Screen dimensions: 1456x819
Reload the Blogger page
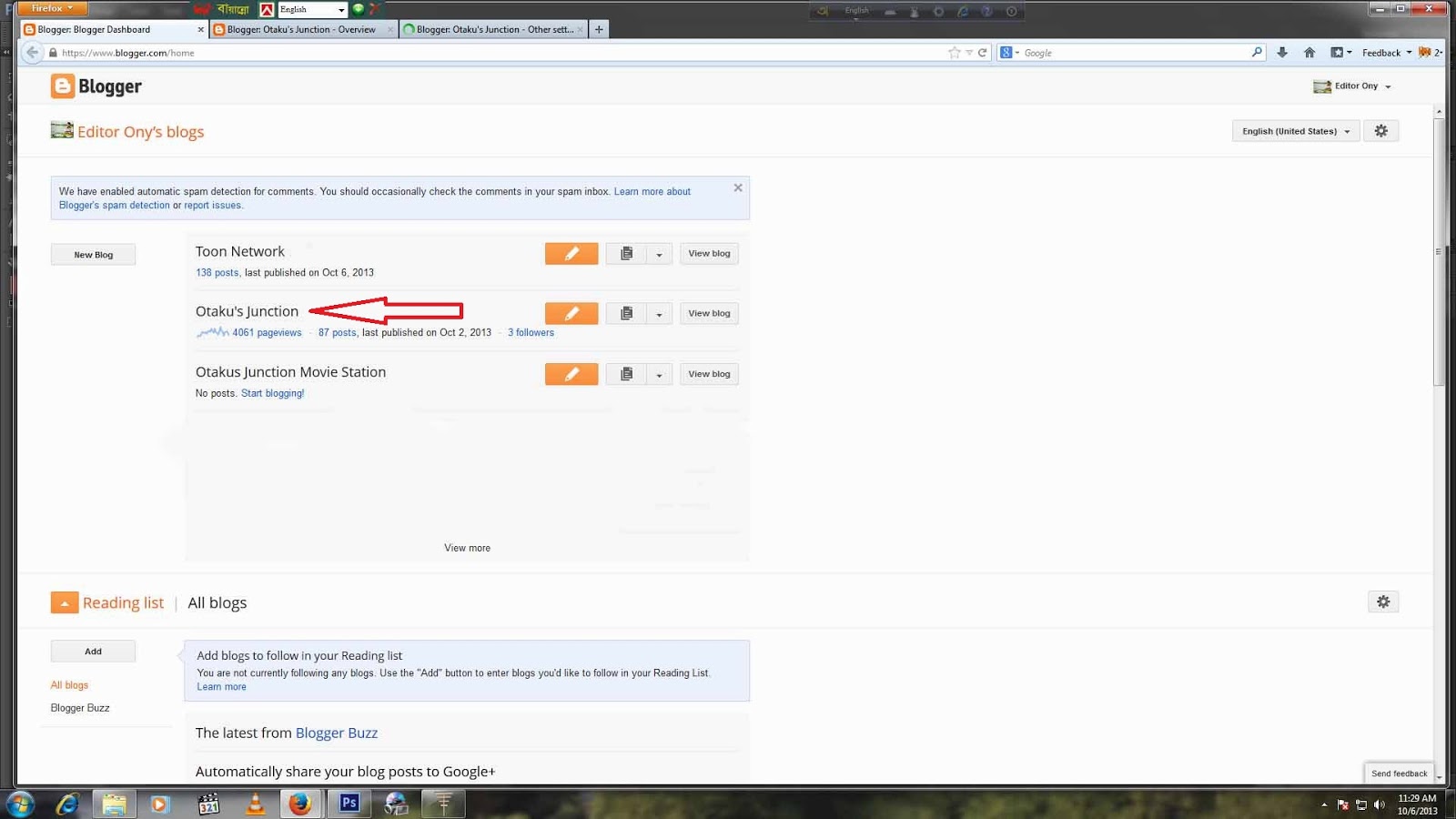coord(983,53)
